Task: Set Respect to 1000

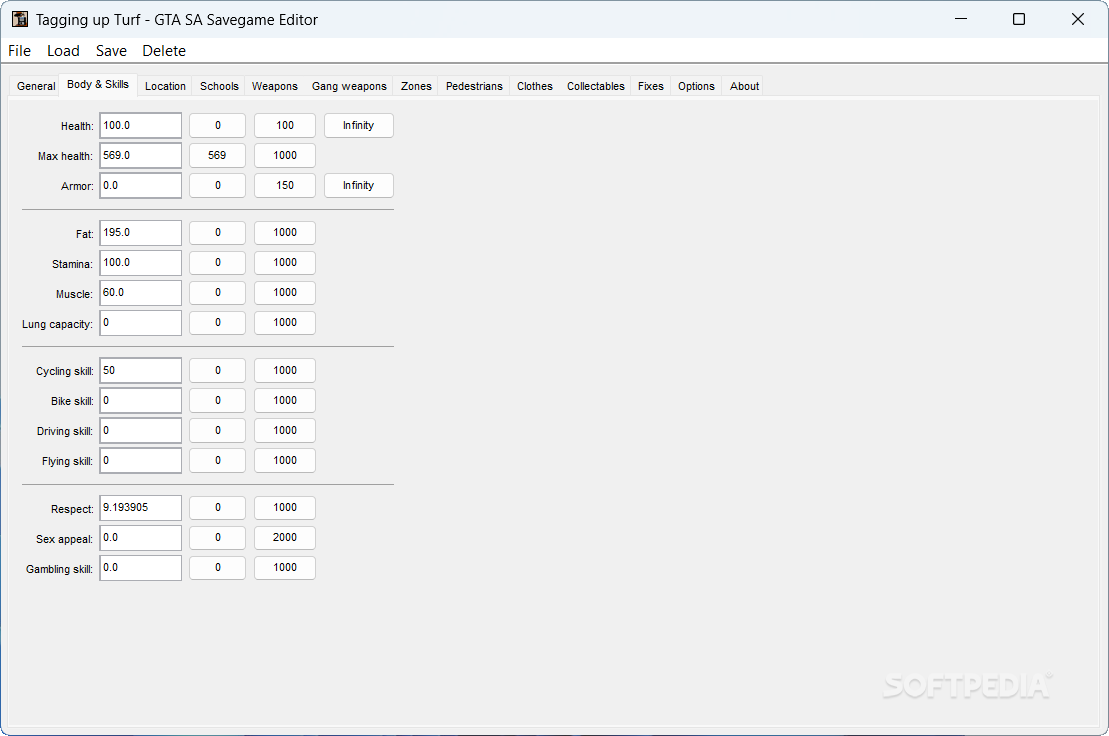Action: click(x=285, y=508)
